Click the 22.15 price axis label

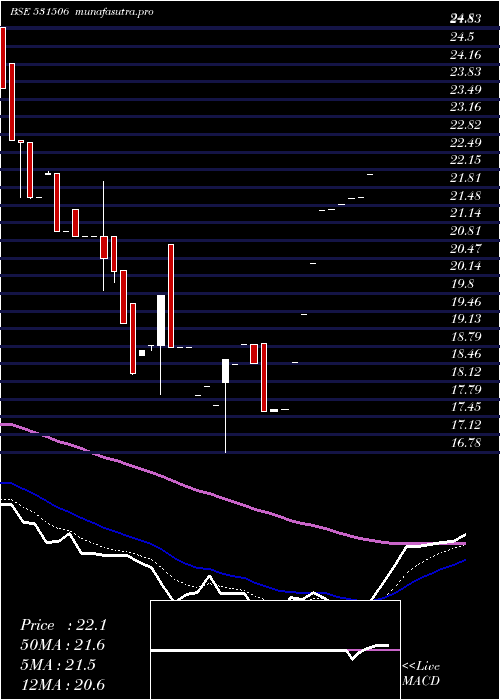(466, 160)
